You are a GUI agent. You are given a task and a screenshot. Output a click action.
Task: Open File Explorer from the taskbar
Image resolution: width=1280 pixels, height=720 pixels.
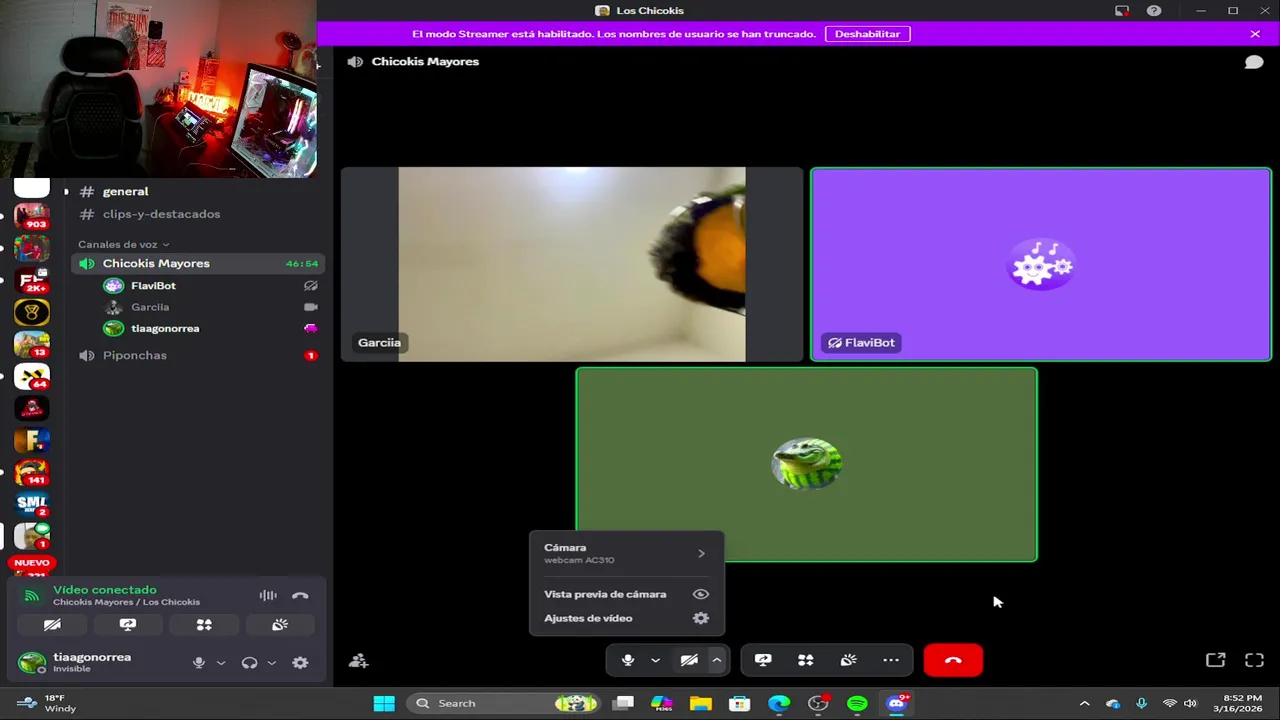pyautogui.click(x=700, y=703)
